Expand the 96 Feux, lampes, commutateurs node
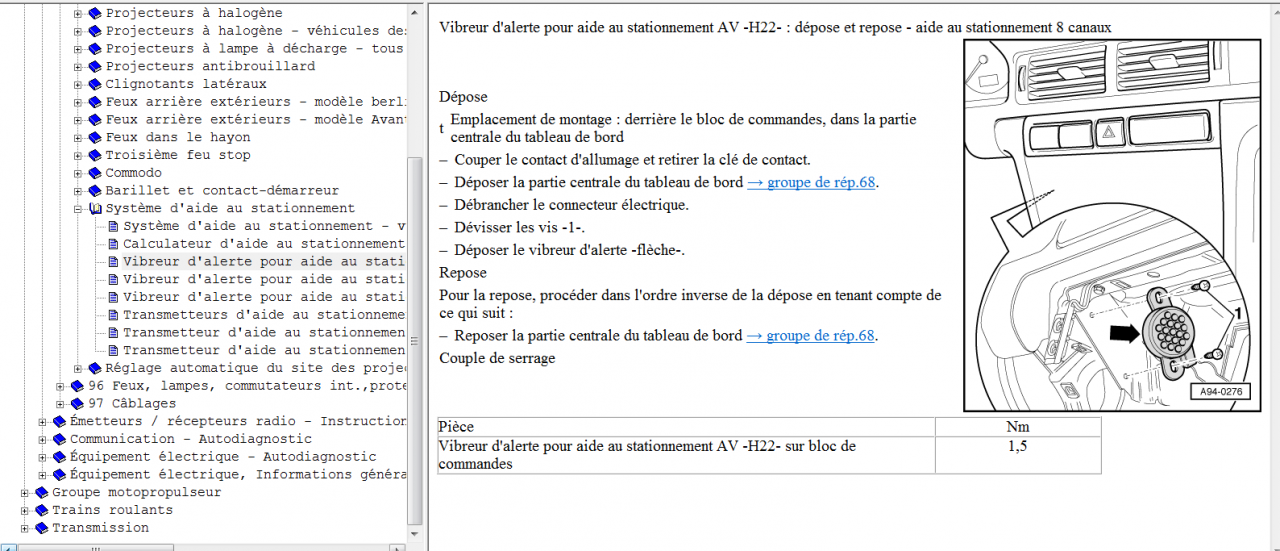 (61, 386)
